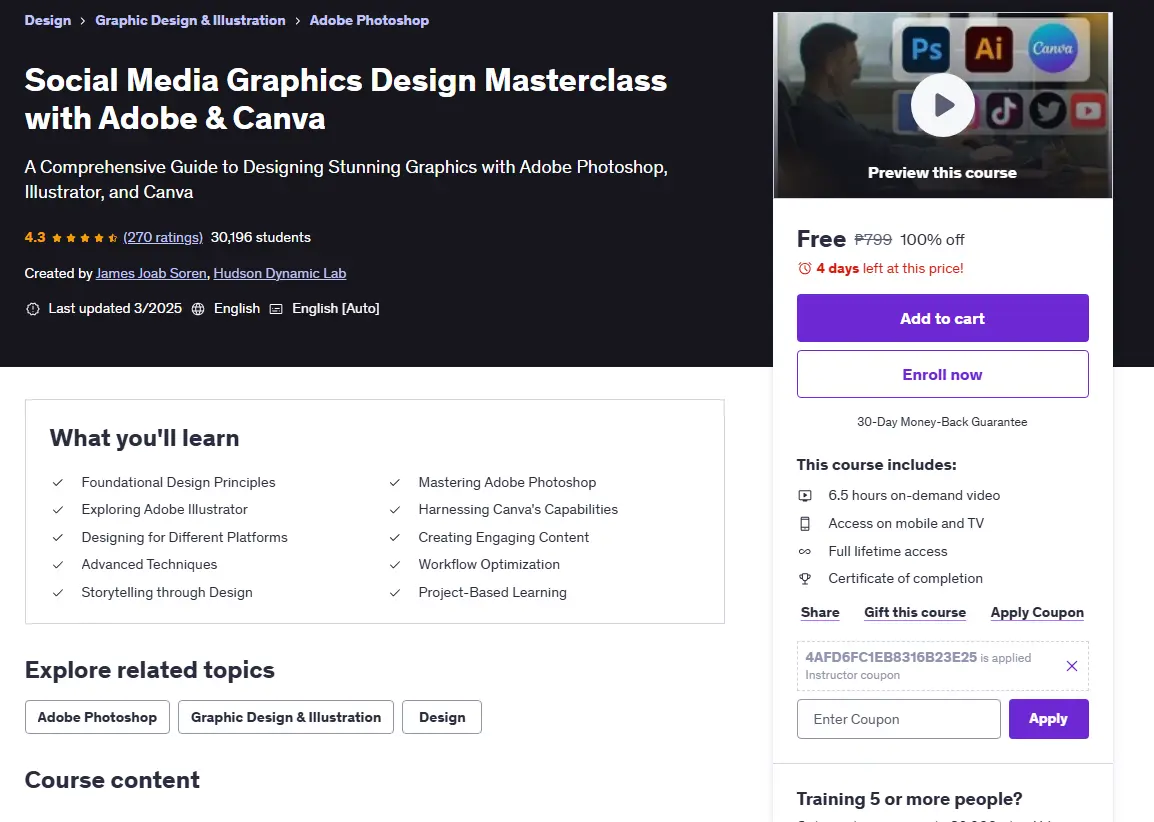Click the Add to cart button
This screenshot has width=1154, height=822.
click(942, 318)
